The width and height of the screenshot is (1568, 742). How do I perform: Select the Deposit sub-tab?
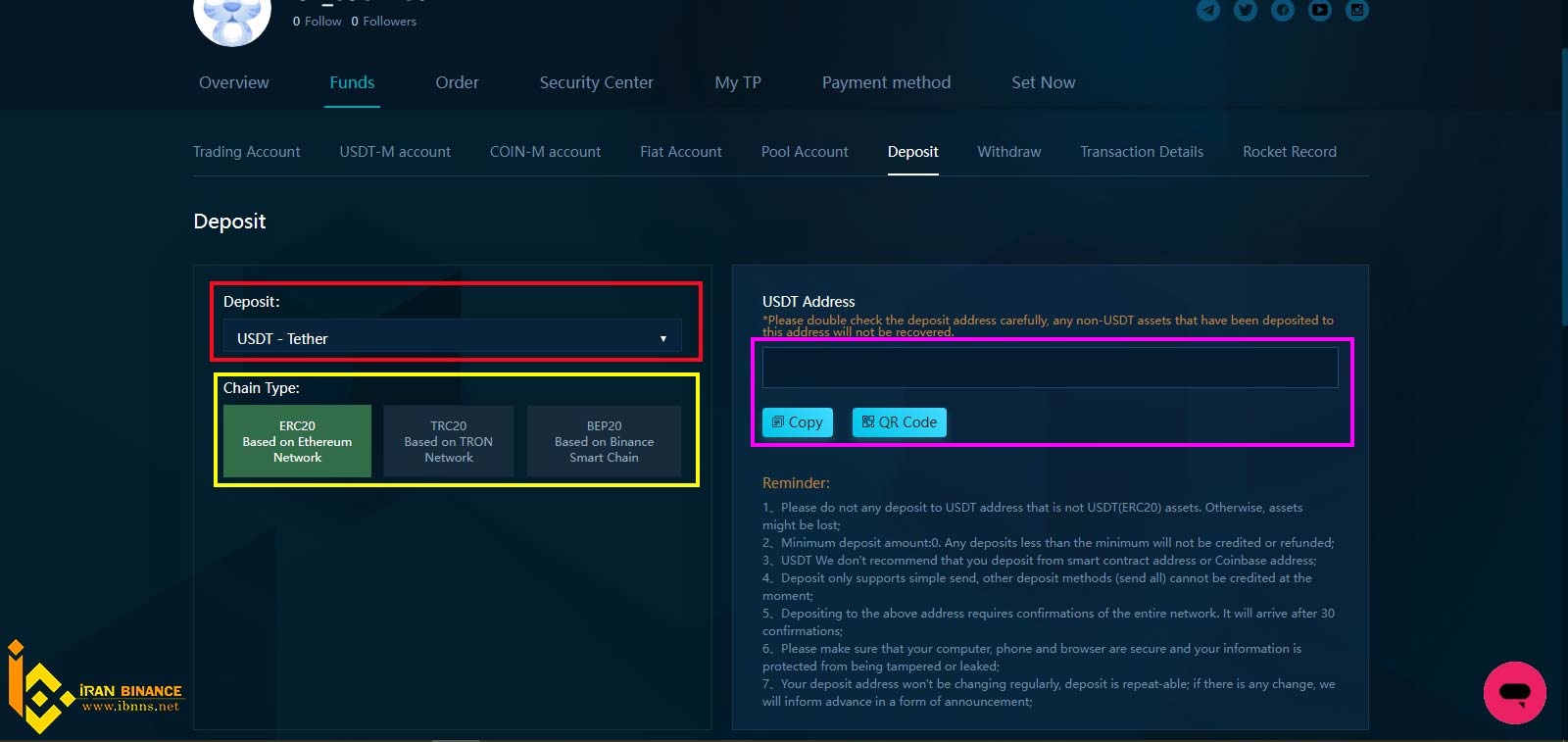coord(913,152)
